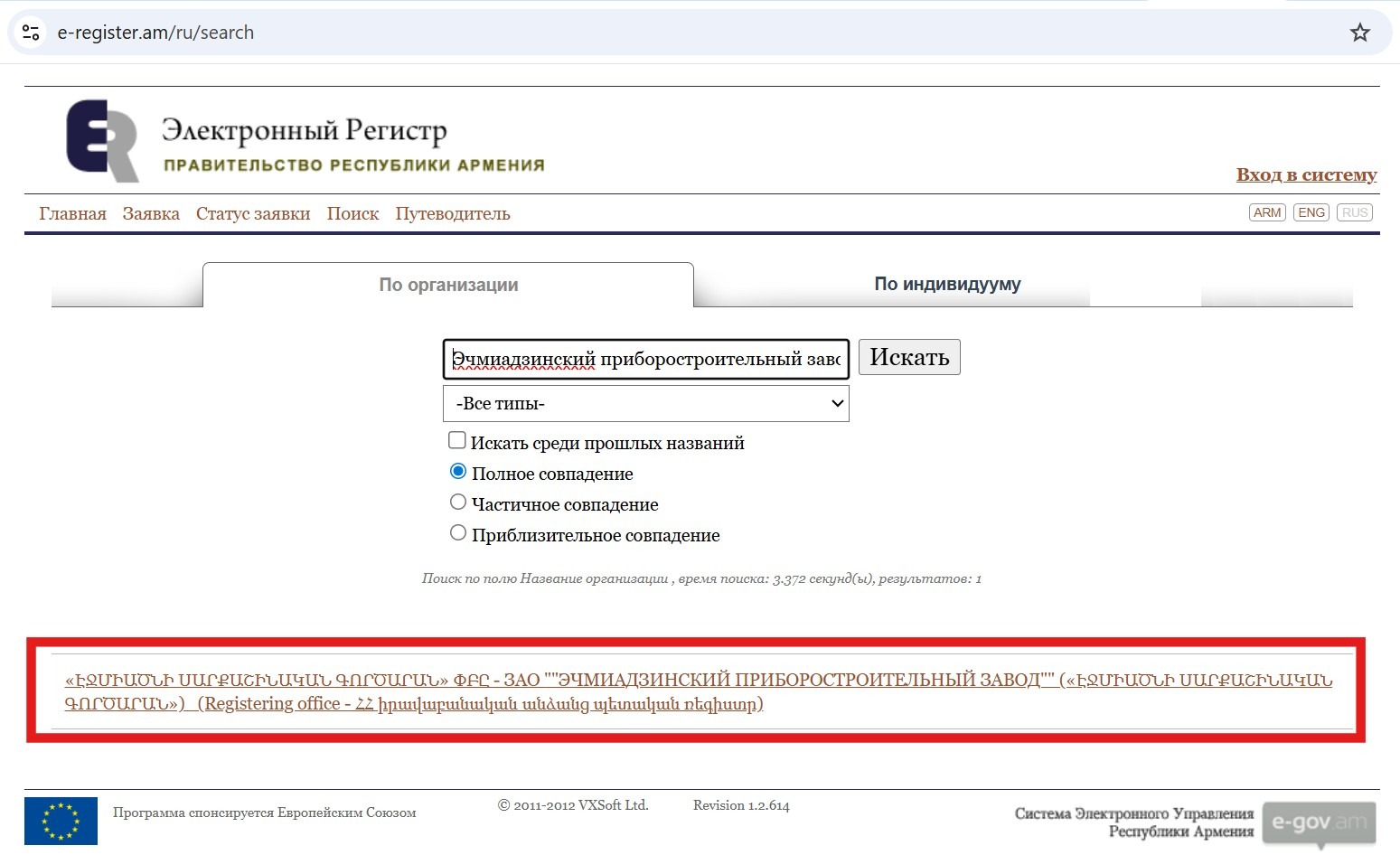
Task: Choose the "Частичное совпадение" radio option
Action: click(458, 503)
